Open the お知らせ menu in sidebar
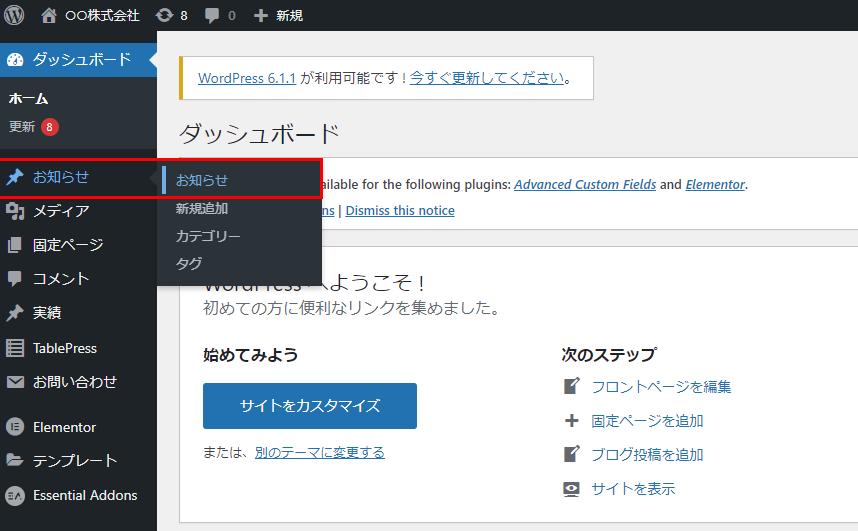The image size is (858, 531). coord(60,177)
